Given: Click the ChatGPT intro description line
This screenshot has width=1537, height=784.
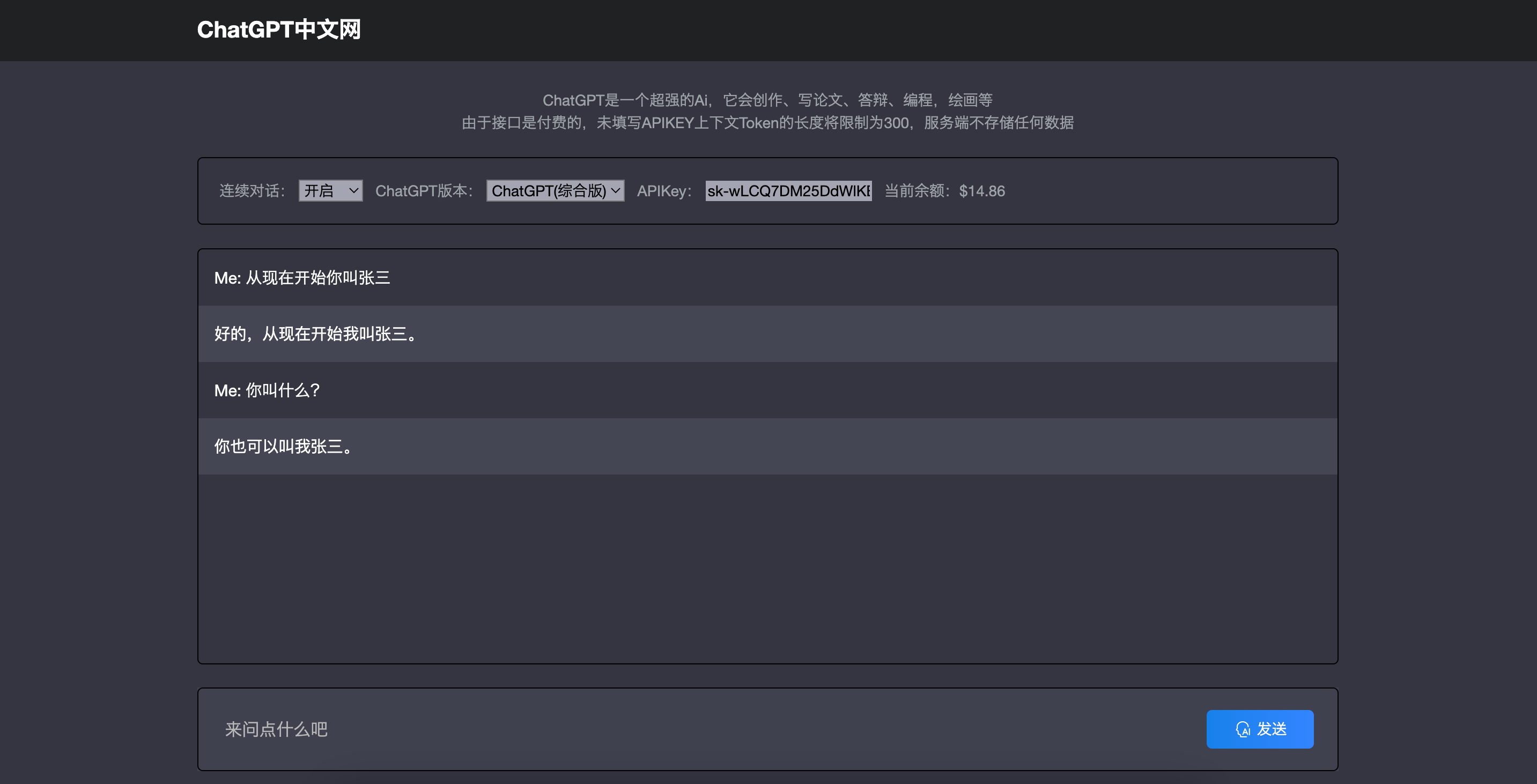Looking at the screenshot, I should click(767, 100).
